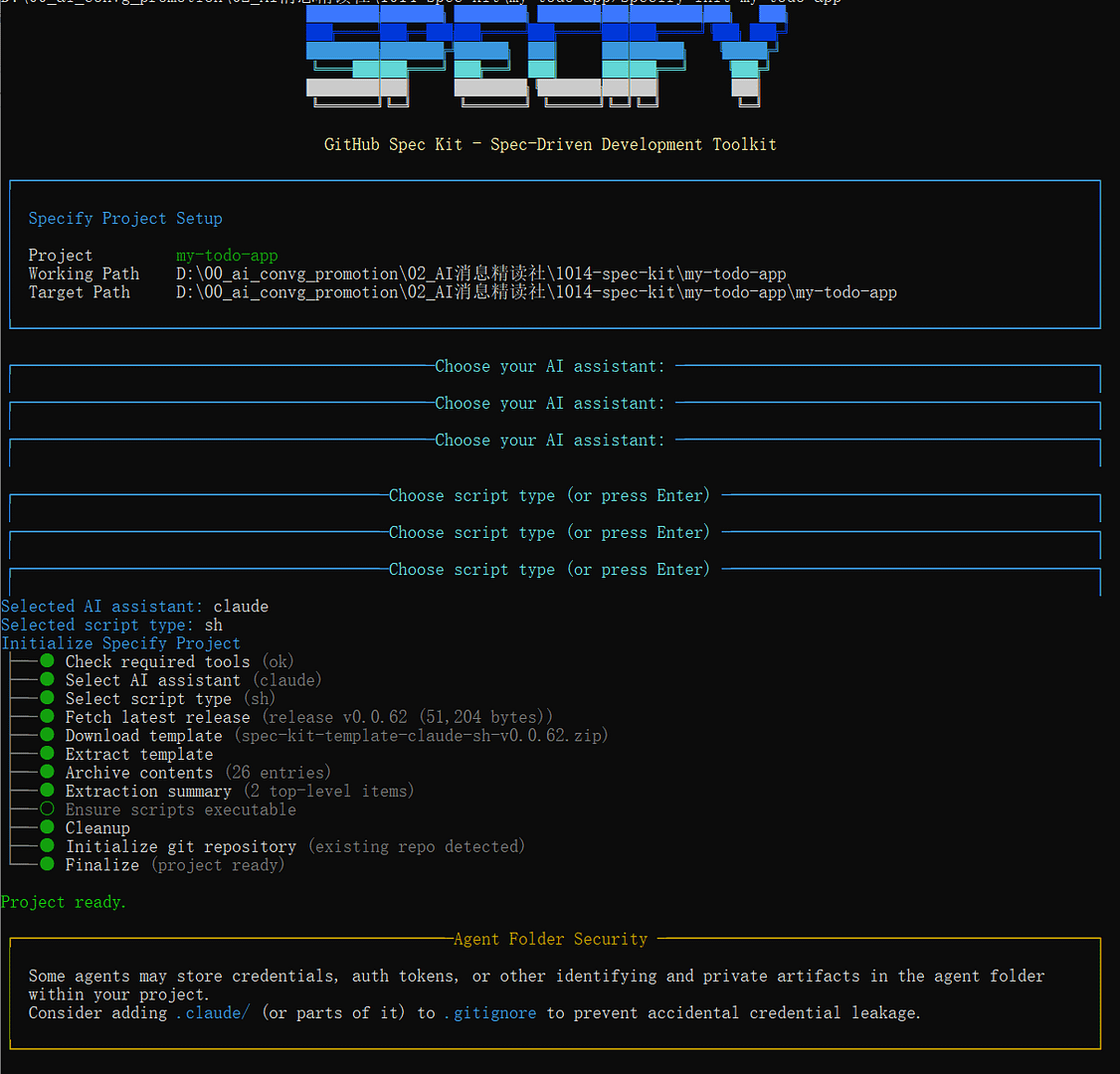1120x1074 pixels.
Task: Click the green dot beside Cleanup step
Action: [x=47, y=827]
